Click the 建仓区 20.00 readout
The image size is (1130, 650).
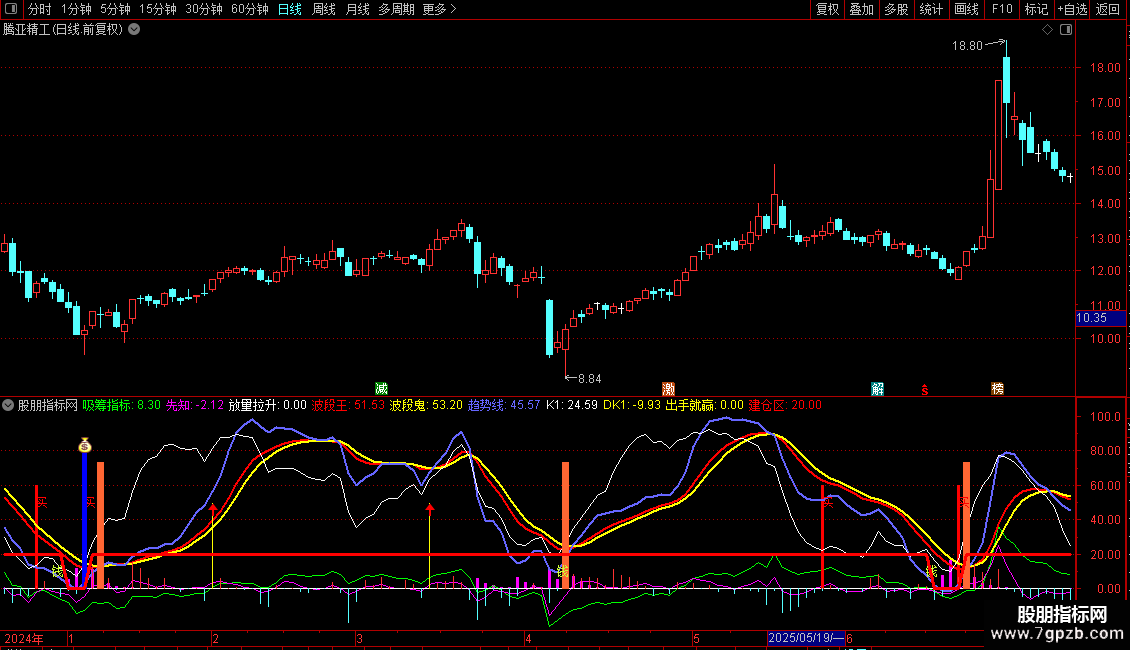point(785,405)
